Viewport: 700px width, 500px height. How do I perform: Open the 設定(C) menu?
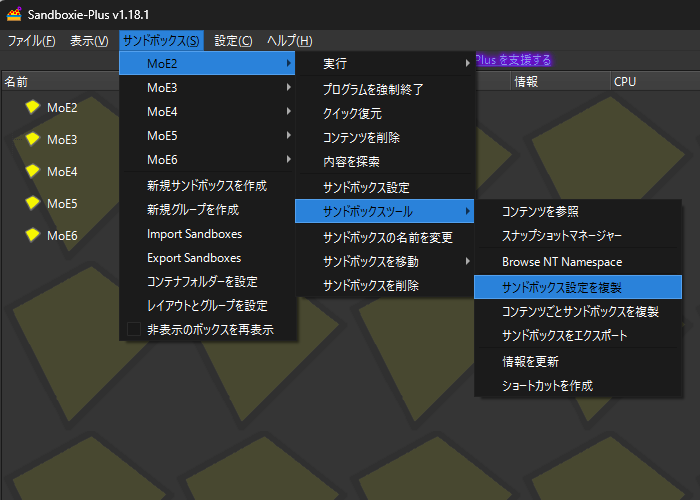tap(233, 41)
